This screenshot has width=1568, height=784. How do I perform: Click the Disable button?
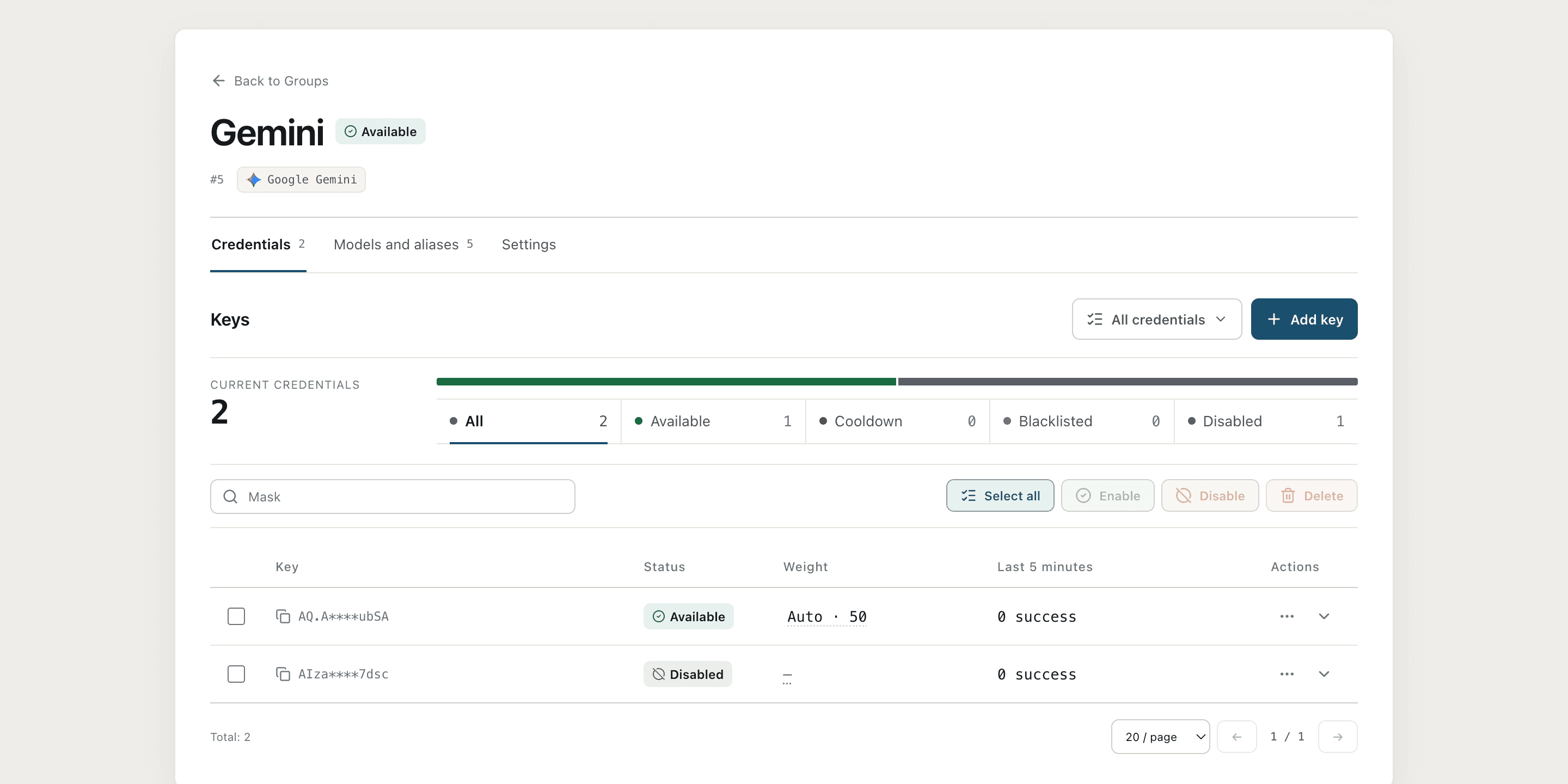(x=1209, y=495)
